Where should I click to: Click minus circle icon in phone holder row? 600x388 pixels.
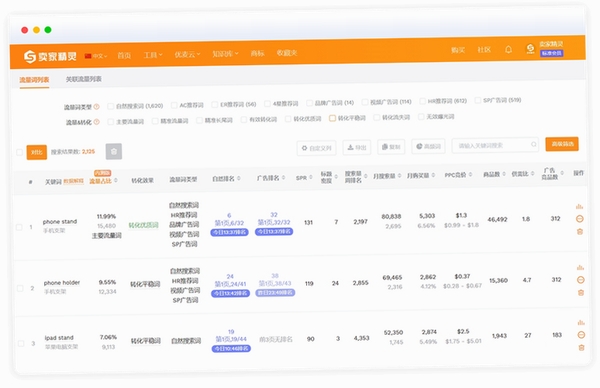pos(580,280)
